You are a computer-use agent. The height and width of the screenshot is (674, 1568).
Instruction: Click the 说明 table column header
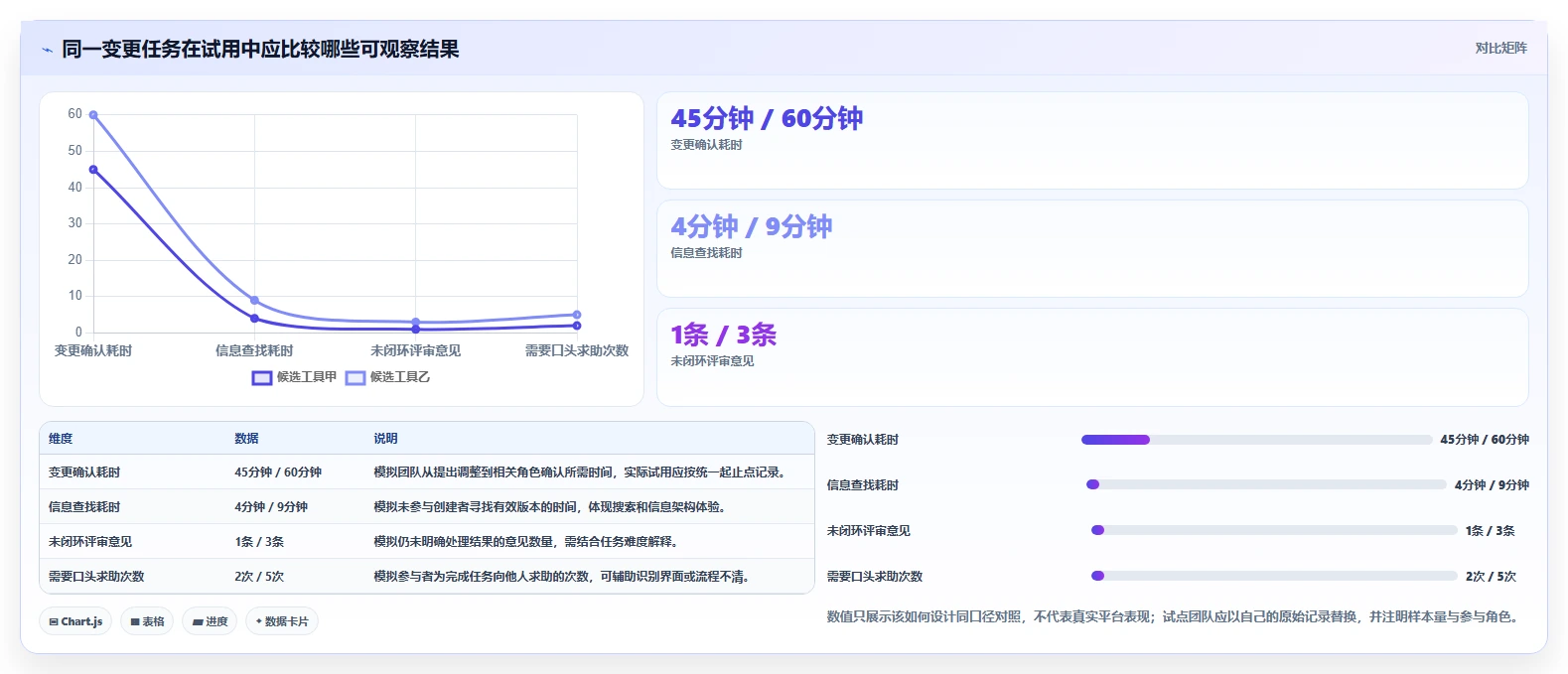[385, 438]
